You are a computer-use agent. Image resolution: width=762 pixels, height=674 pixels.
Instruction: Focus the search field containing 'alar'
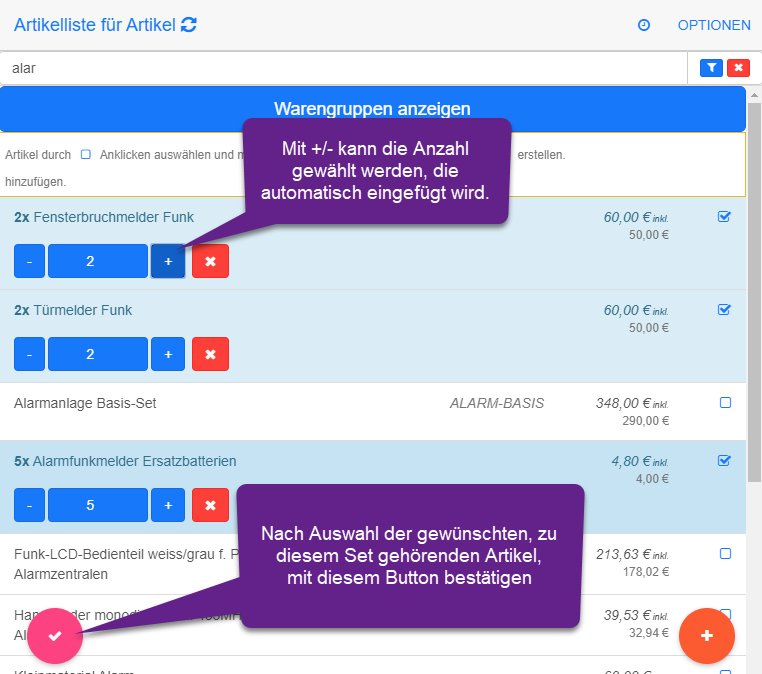[344, 68]
